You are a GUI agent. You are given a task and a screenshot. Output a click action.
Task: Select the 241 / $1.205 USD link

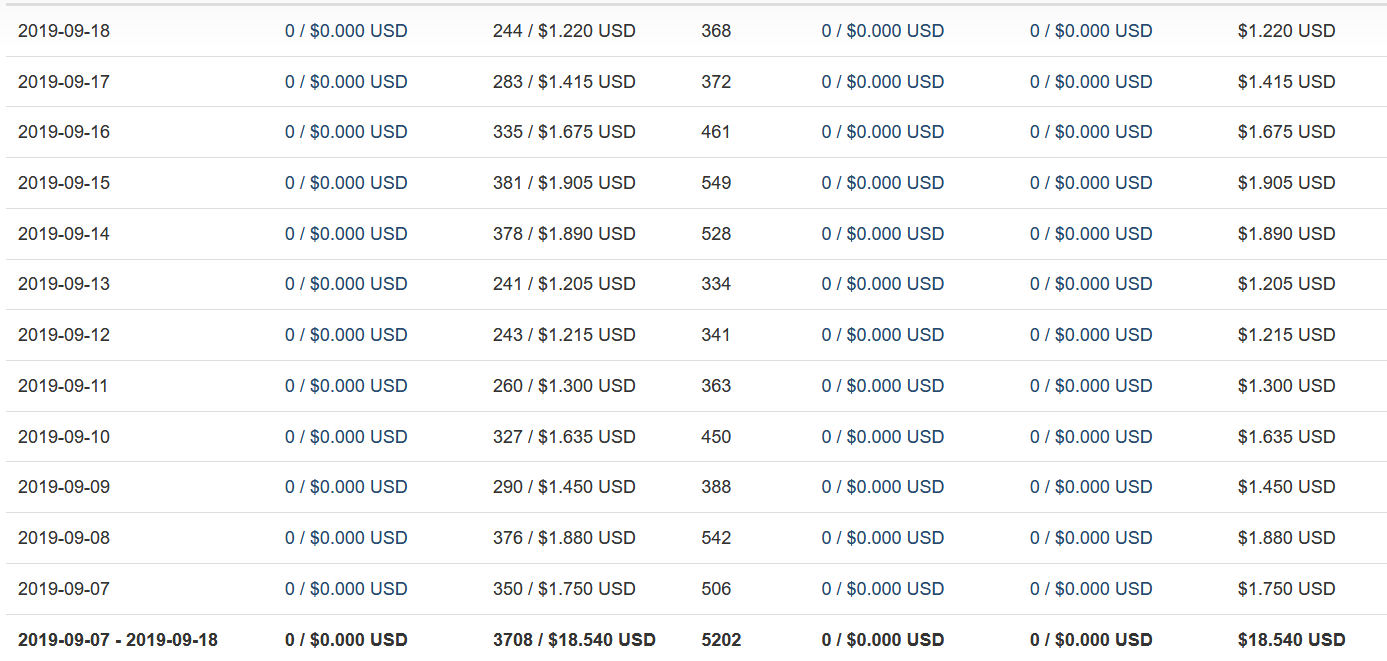[x=564, y=284]
